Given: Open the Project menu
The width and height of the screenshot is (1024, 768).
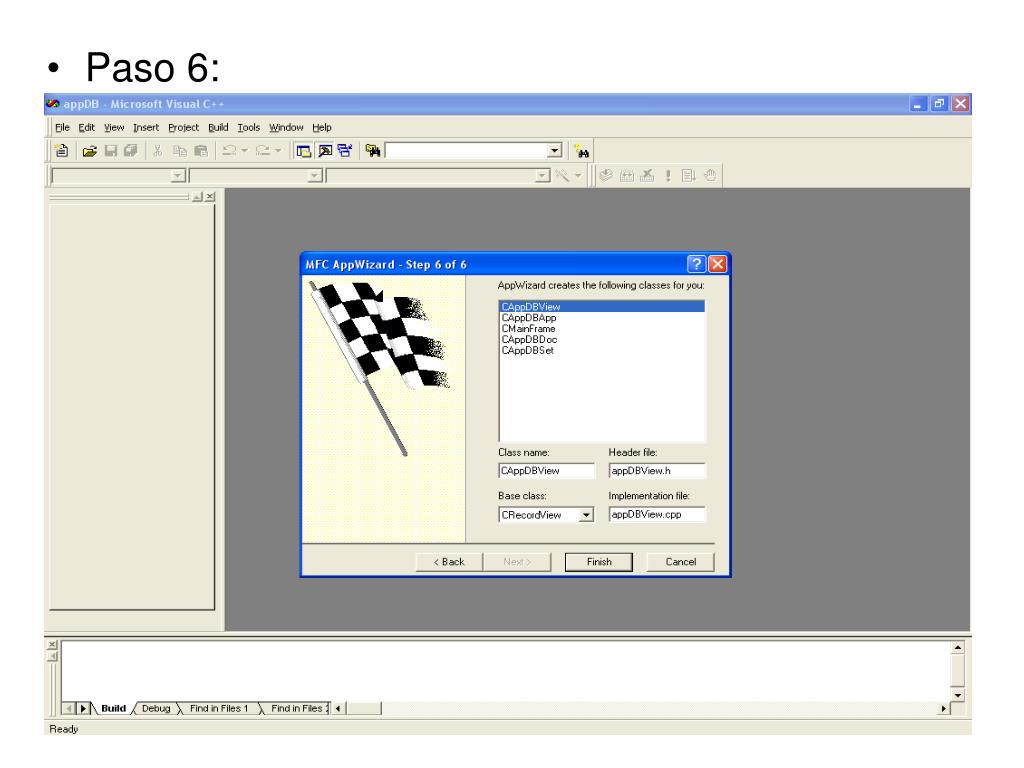Looking at the screenshot, I should pos(184,127).
